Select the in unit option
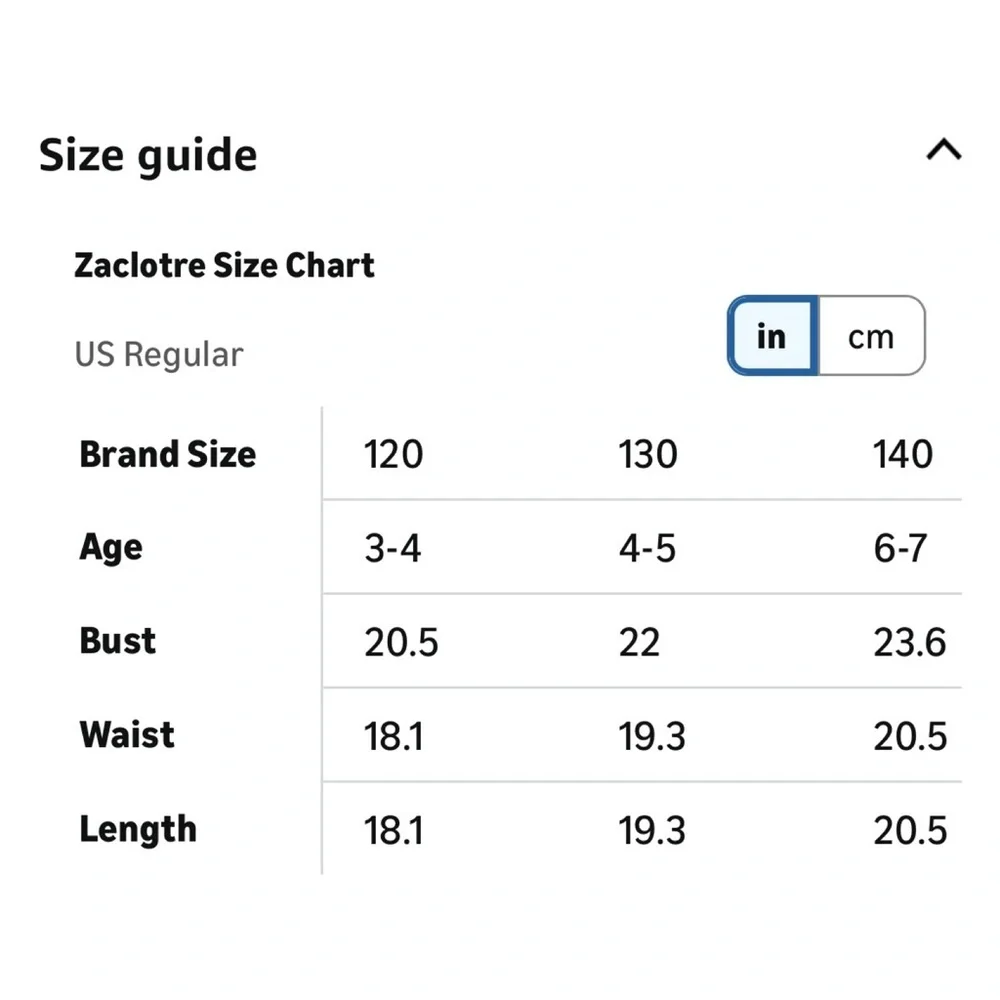The height and width of the screenshot is (1000, 1000). [772, 335]
